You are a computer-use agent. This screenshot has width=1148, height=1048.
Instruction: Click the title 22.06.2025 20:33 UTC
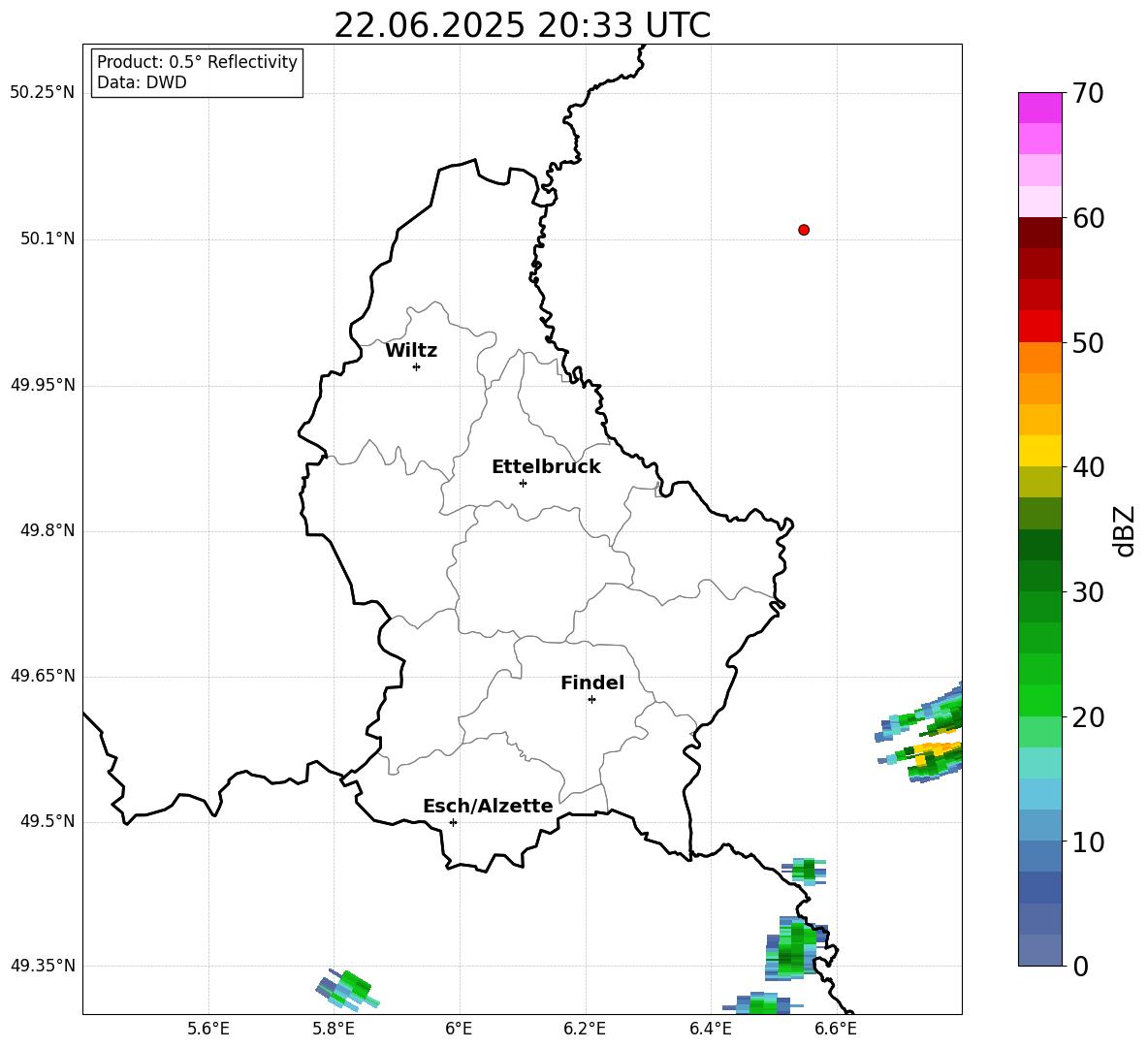point(522,25)
